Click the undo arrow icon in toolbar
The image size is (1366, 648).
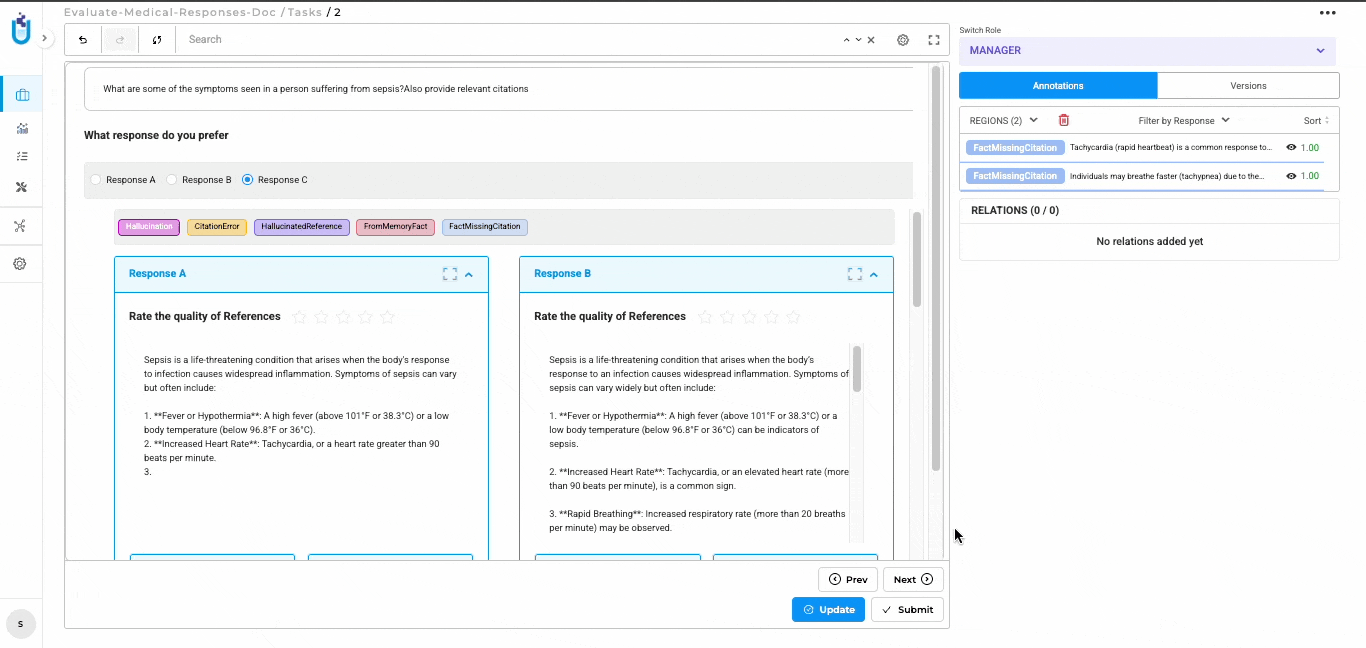click(83, 40)
